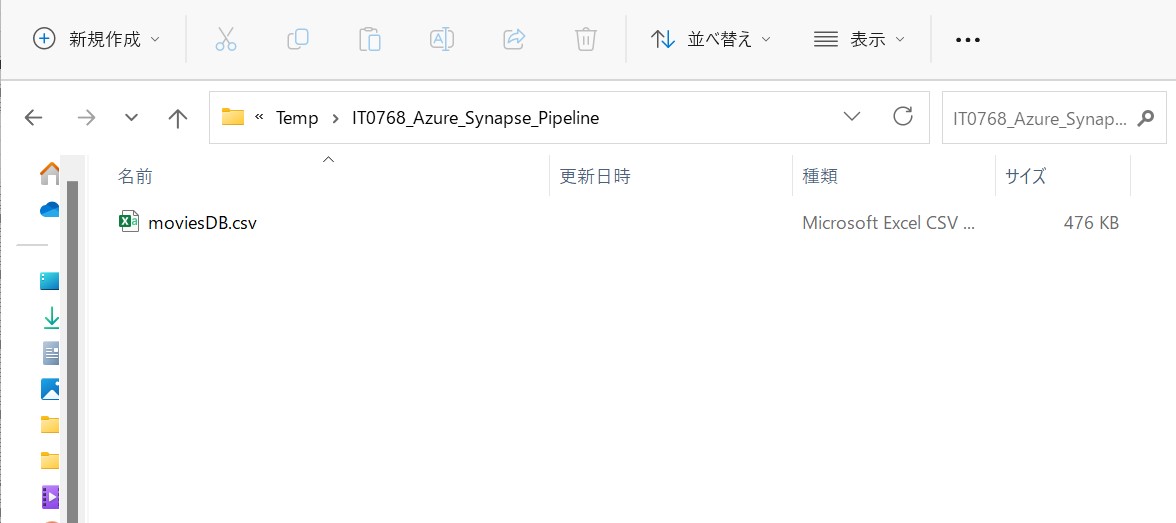Go up one folder level arrow

coord(178,118)
